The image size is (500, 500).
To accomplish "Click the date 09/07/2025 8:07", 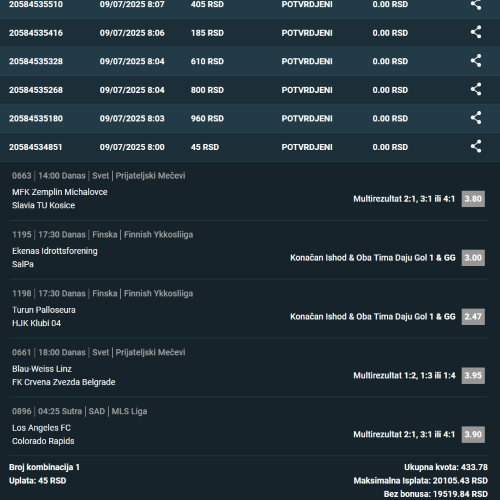I will pyautogui.click(x=132, y=4).
